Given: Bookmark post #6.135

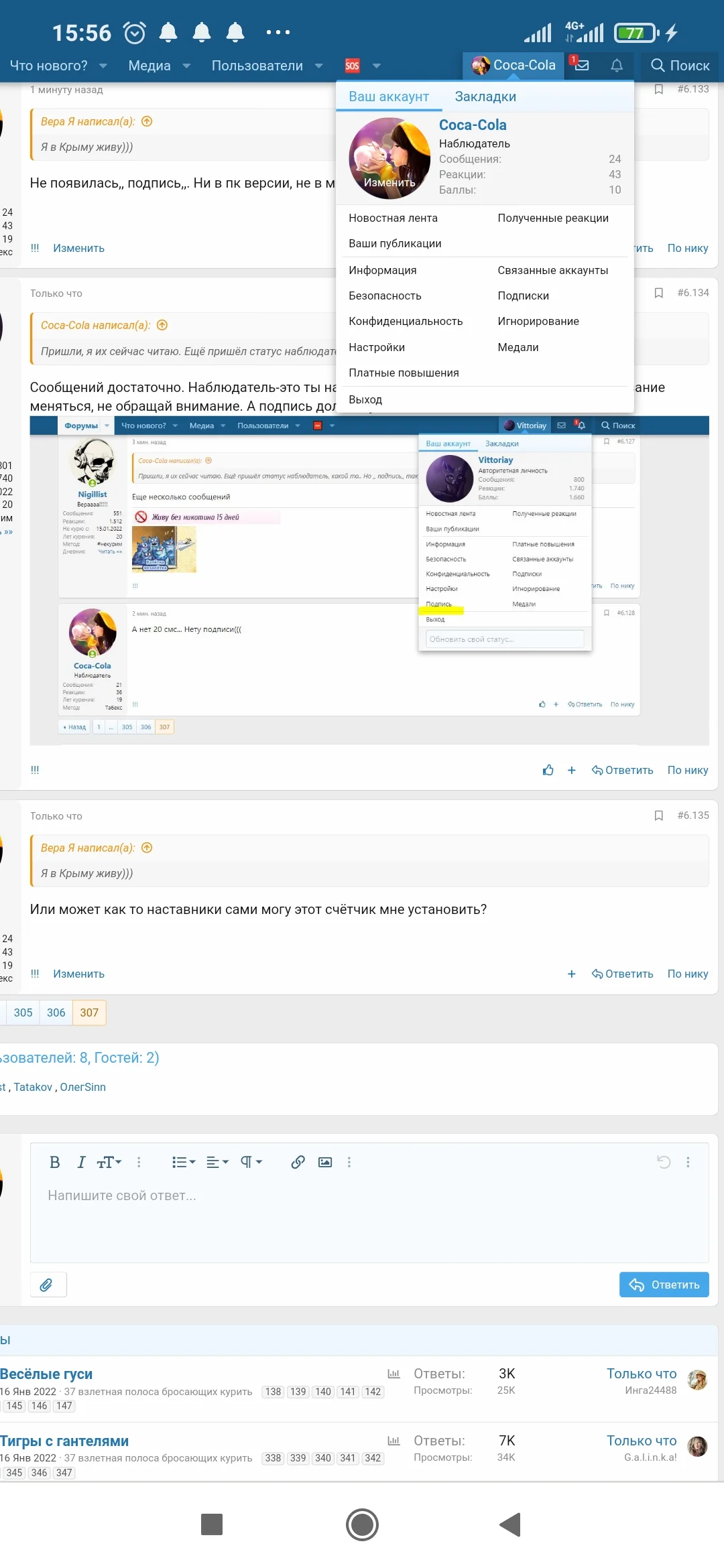Looking at the screenshot, I should (x=659, y=815).
